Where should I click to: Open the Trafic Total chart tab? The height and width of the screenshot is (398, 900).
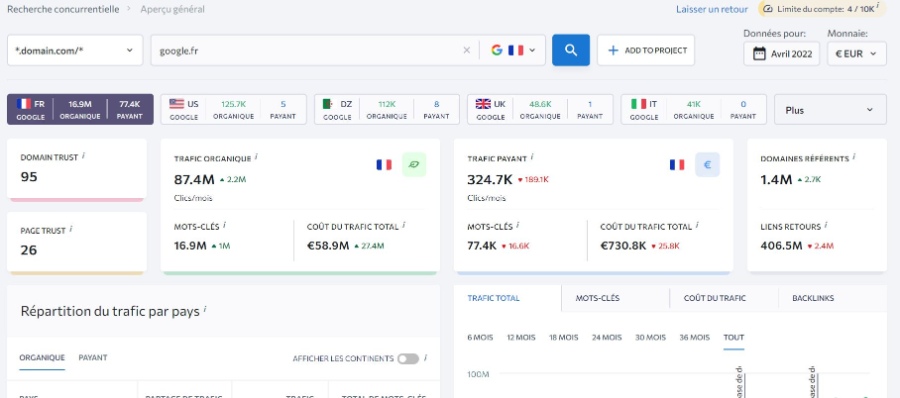[507, 298]
